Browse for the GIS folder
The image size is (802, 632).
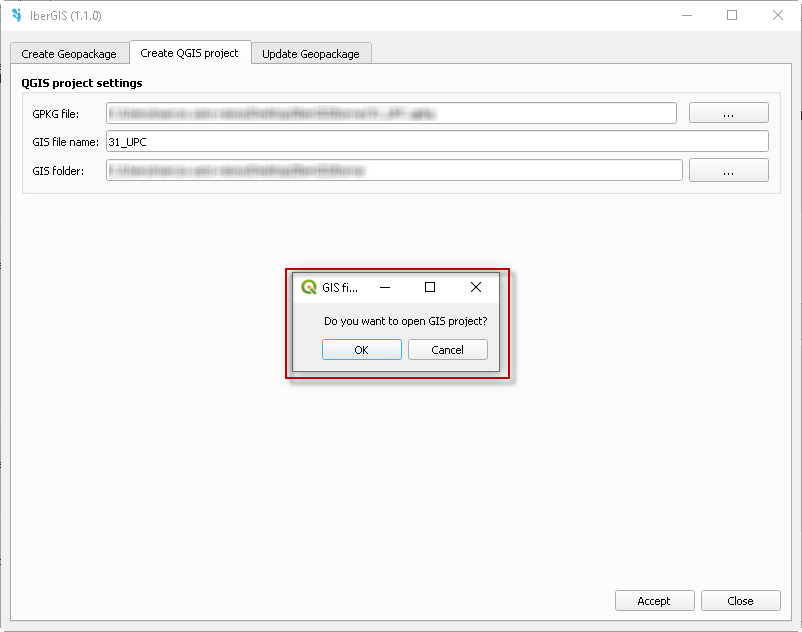point(728,171)
